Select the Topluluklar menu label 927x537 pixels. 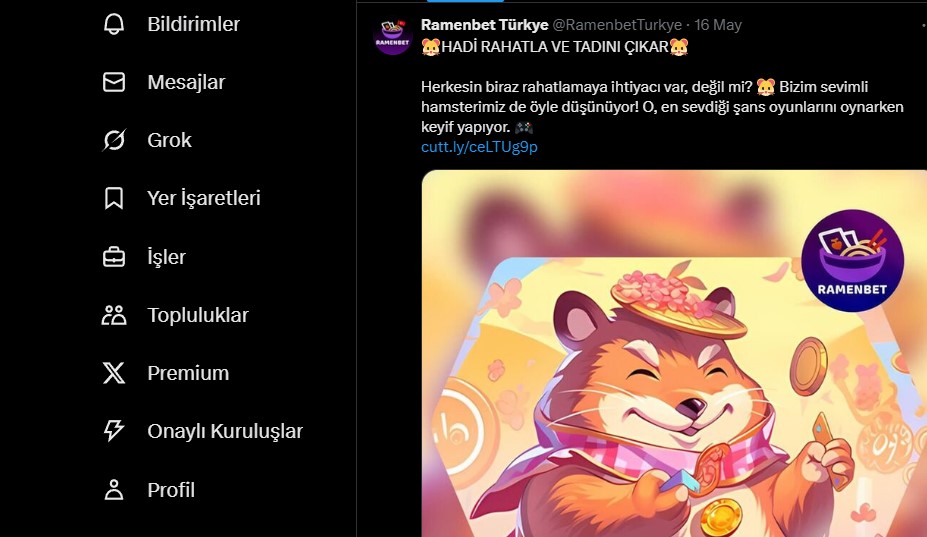pyautogui.click(x=198, y=315)
